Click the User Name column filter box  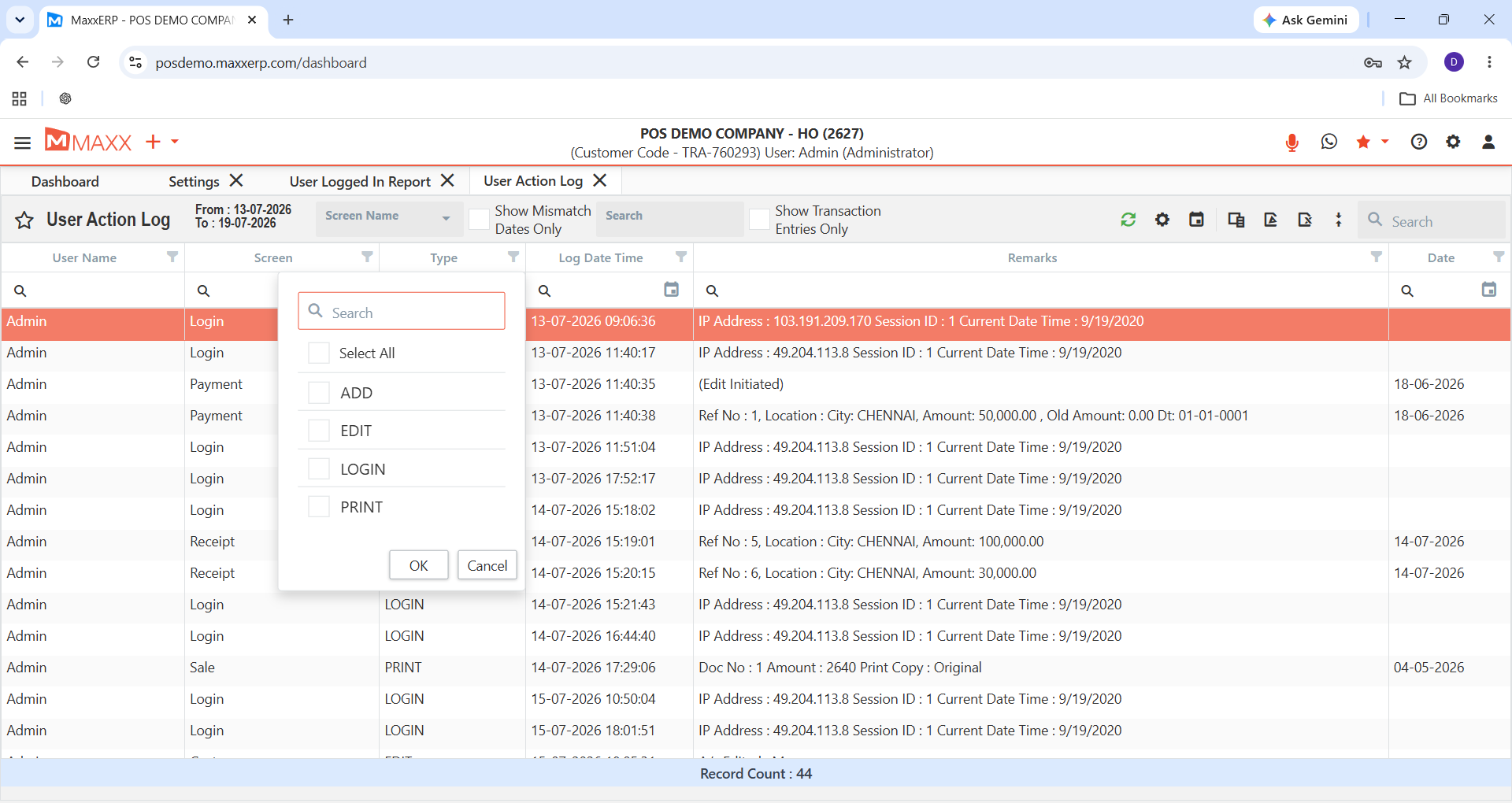93,290
